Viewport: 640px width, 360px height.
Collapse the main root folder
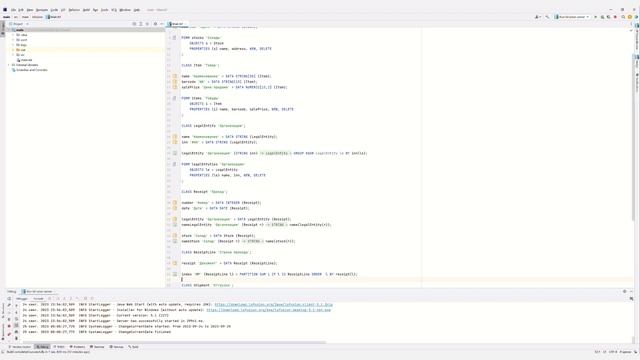(9, 30)
